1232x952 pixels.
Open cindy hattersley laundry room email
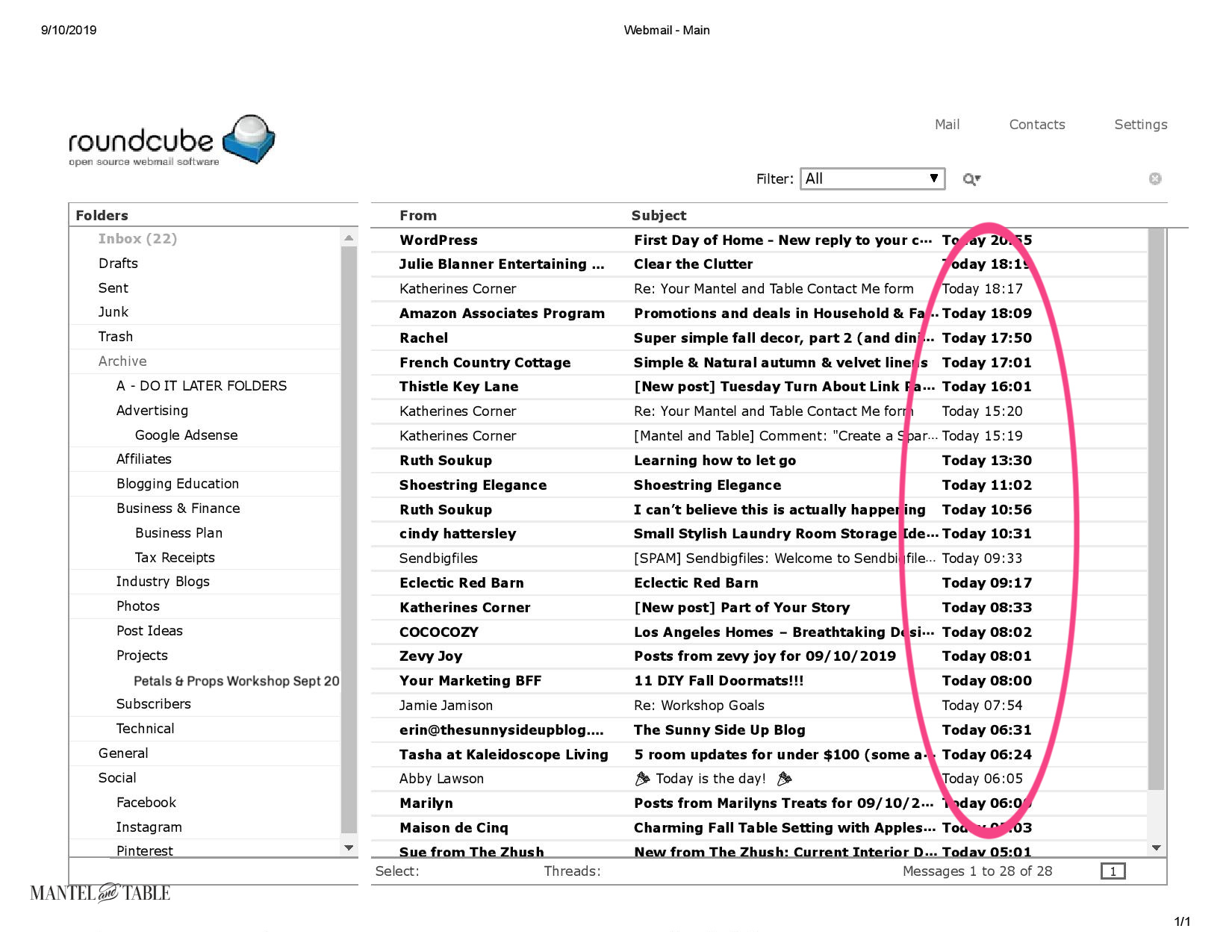pos(759,534)
